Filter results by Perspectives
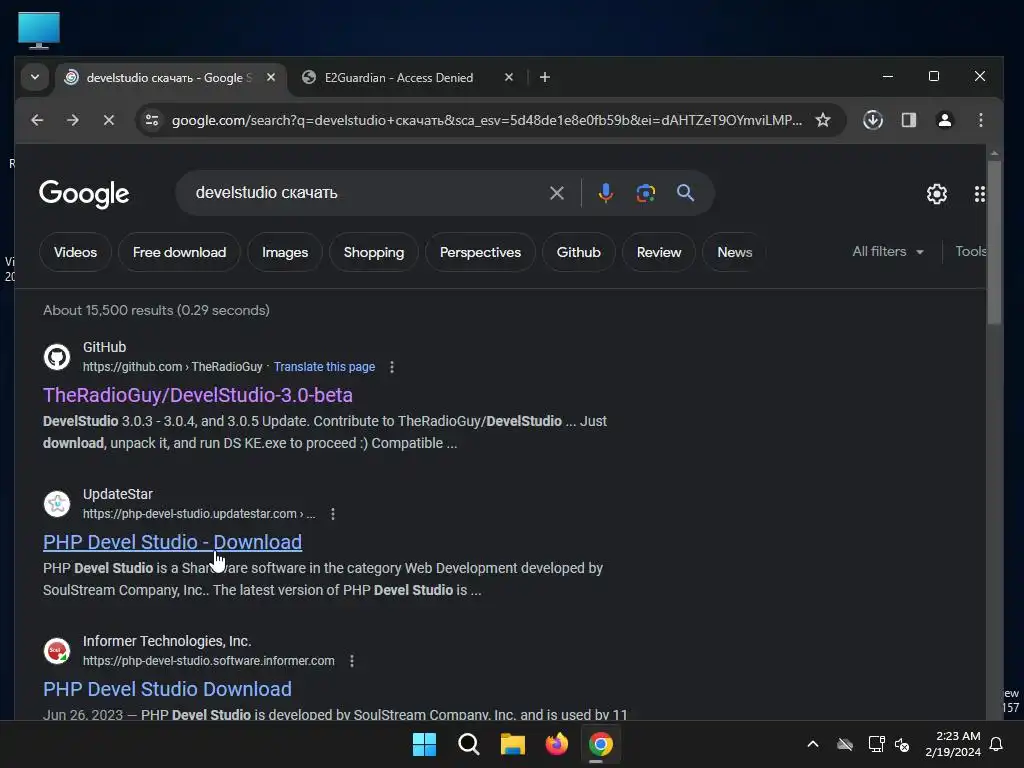 point(480,252)
